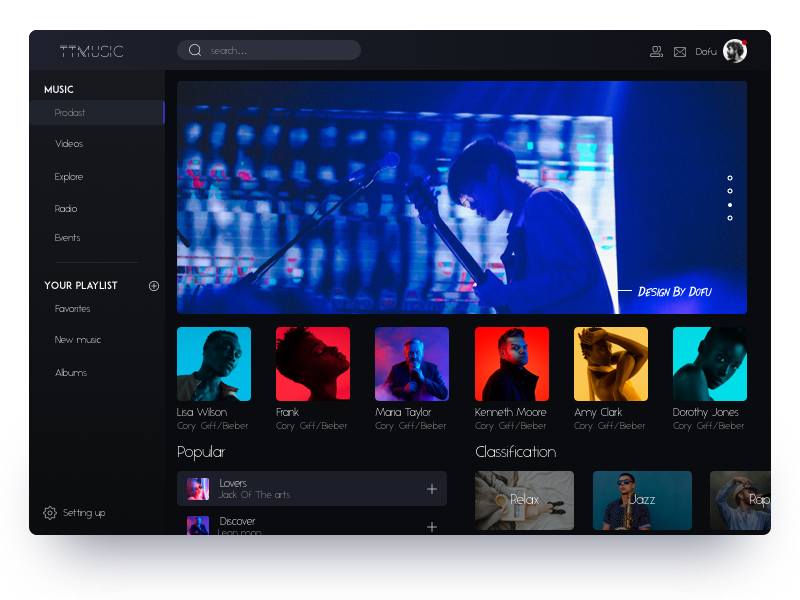800x600 pixels.
Task: Click the TTMUSIC logo
Action: coord(91,51)
